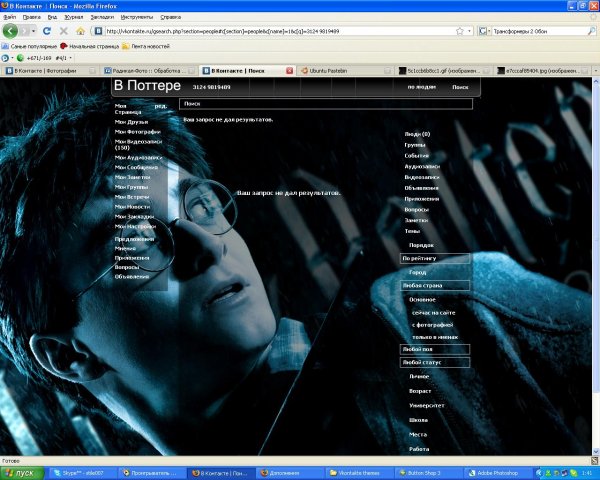The width and height of the screenshot is (600, 480).
Task: Open the 'Самые популярные' bookmark folder
Action: (x=29, y=46)
